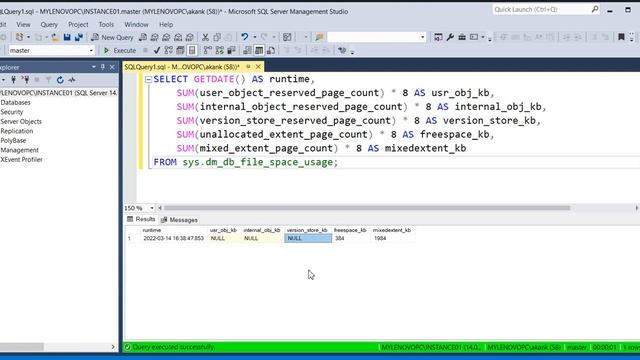Image resolution: width=640 pixels, height=360 pixels.
Task: Open the Tools menu
Action: 106,24
